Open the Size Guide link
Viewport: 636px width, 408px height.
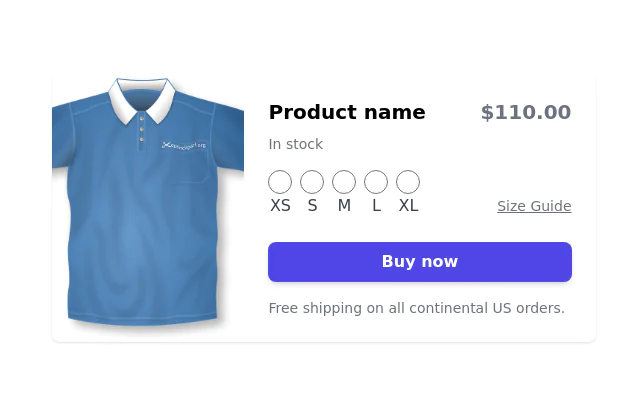click(534, 207)
